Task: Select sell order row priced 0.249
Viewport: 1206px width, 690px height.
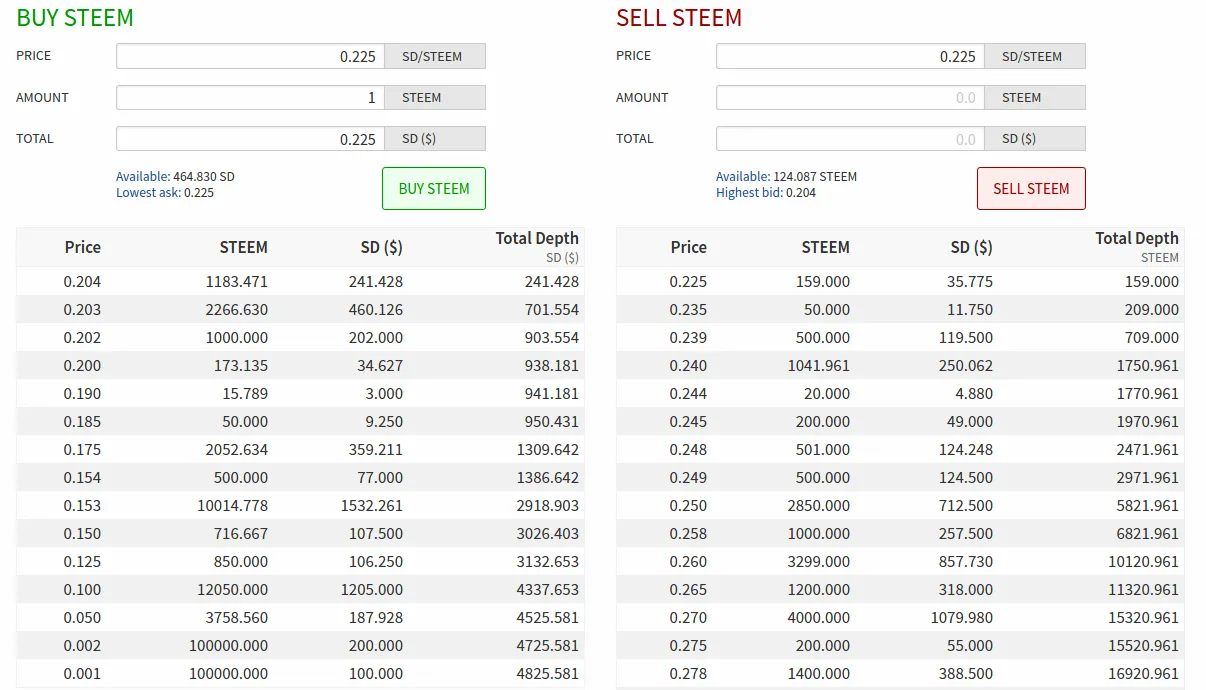Action: click(901, 478)
